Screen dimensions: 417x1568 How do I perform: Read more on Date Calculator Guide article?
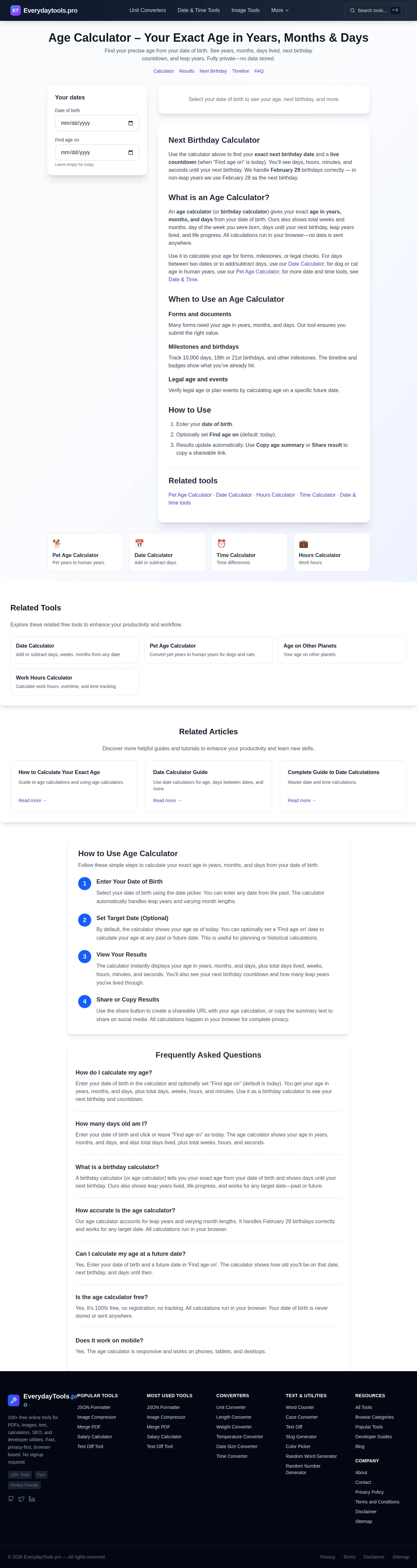(x=167, y=800)
